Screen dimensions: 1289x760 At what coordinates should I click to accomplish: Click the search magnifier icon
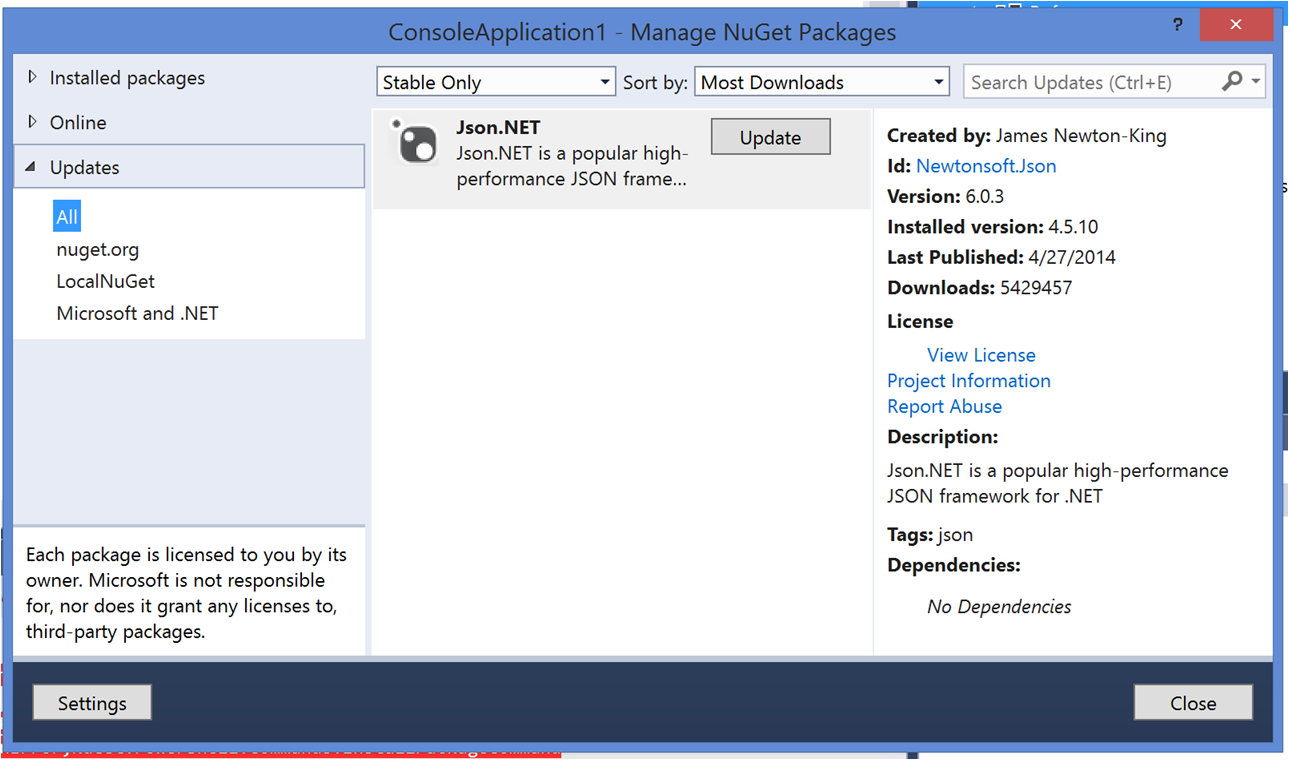click(x=1232, y=82)
